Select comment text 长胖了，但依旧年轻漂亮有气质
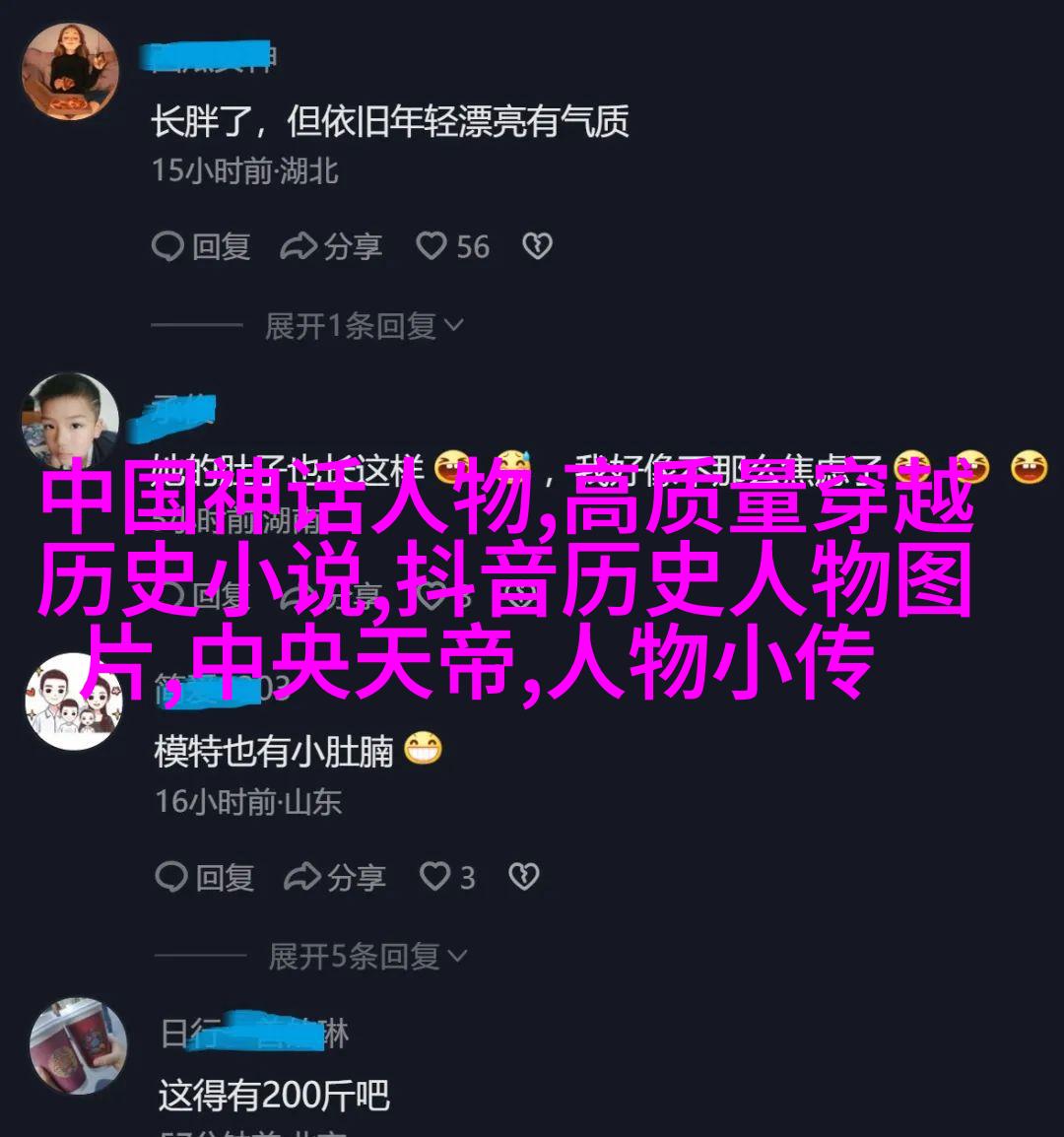Viewport: 1064px width, 1137px height. click(389, 120)
